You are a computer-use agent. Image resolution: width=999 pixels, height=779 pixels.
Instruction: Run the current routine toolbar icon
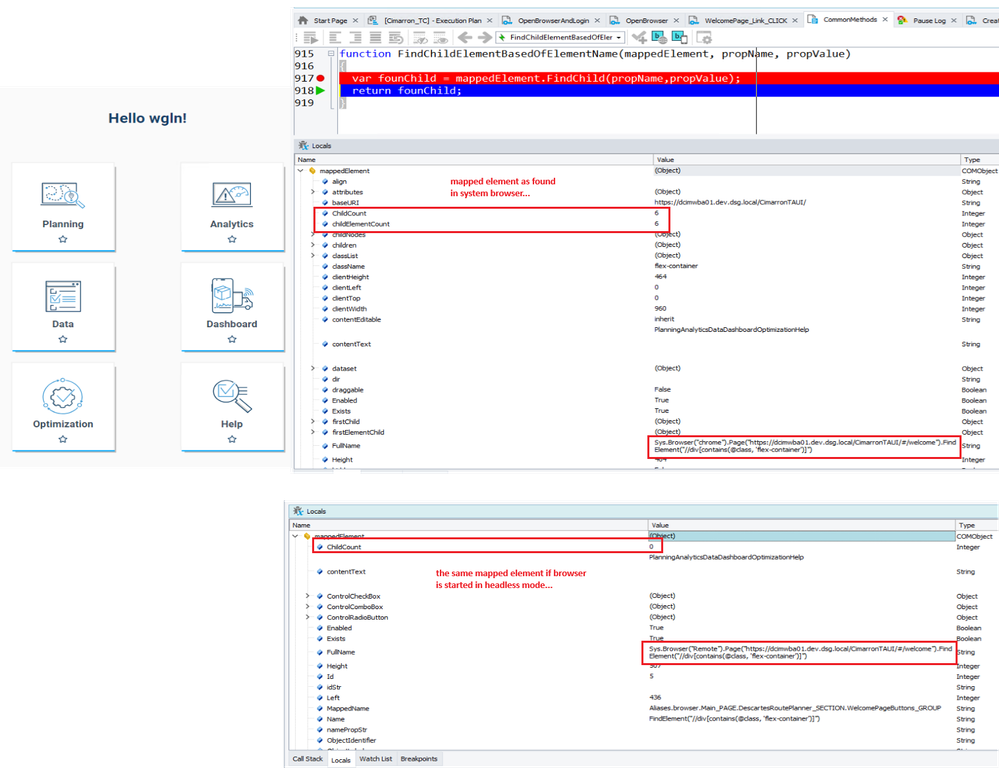click(310, 38)
